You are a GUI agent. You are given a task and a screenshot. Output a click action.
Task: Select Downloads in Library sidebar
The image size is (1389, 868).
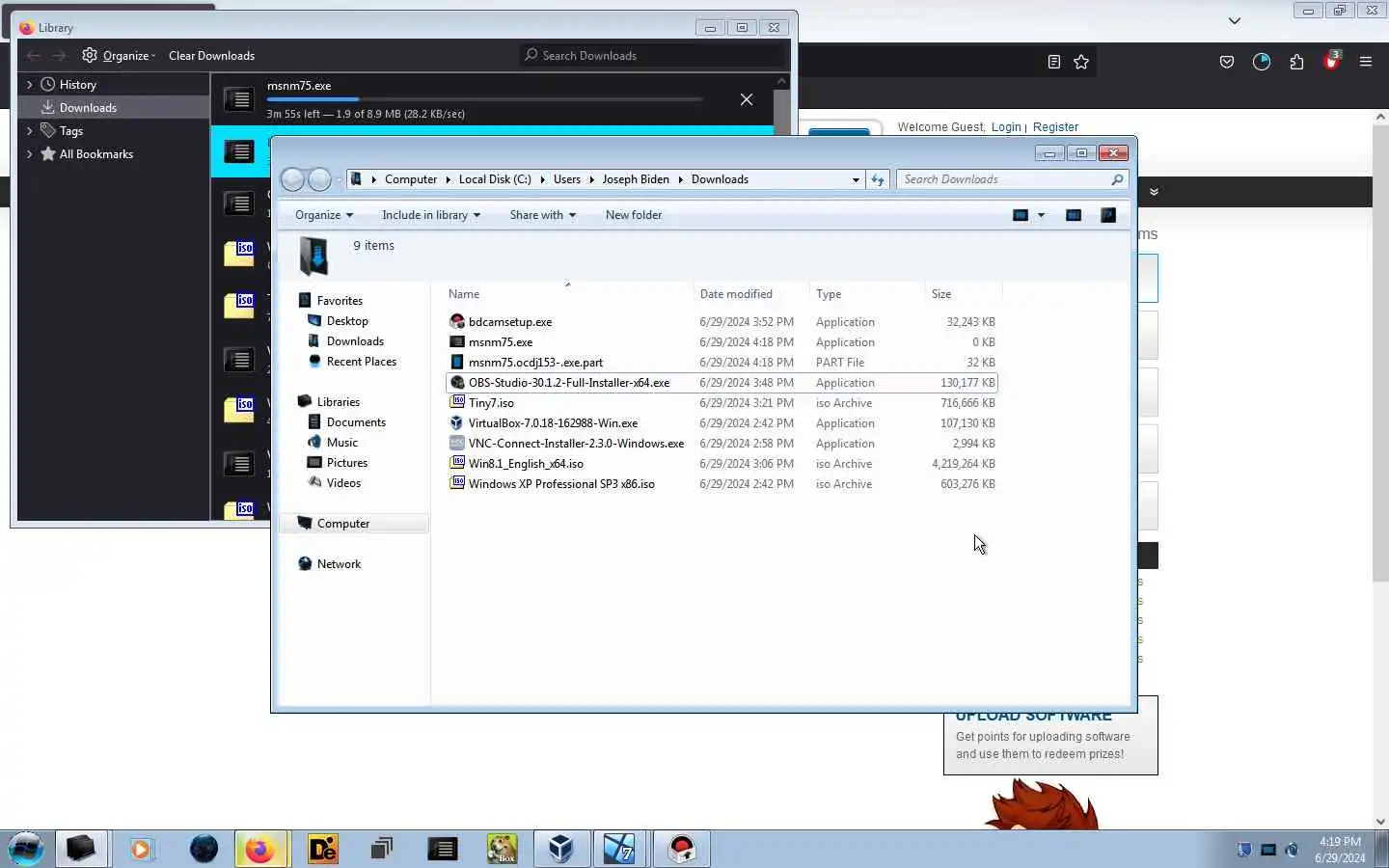coord(88,107)
